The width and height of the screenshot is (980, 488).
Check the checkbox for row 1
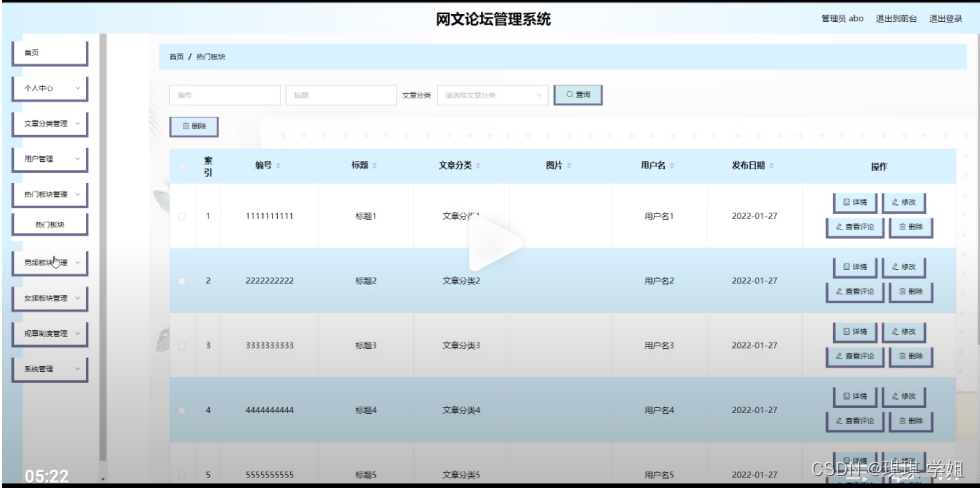click(182, 216)
